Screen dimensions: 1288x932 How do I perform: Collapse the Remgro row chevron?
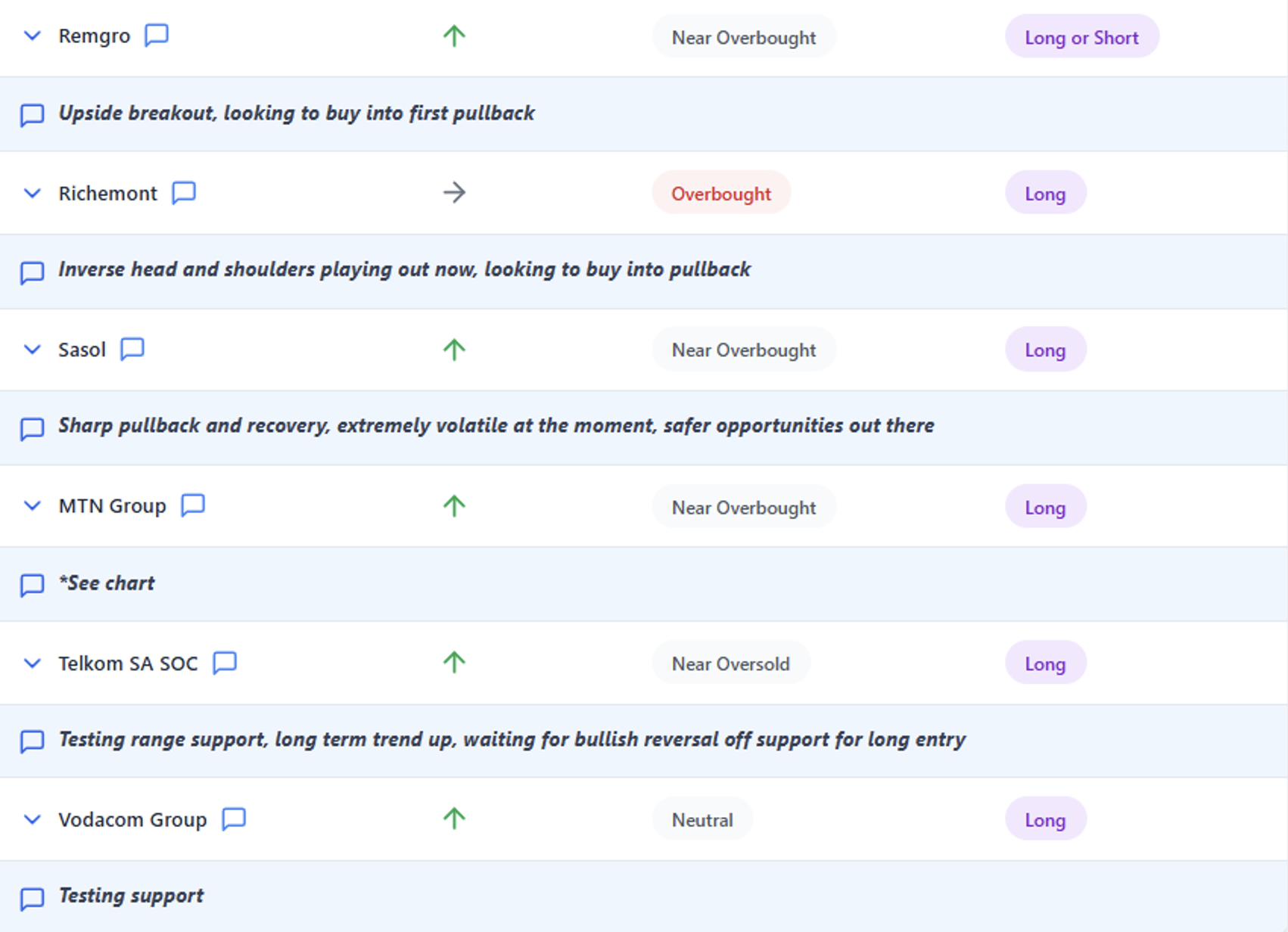[x=32, y=36]
